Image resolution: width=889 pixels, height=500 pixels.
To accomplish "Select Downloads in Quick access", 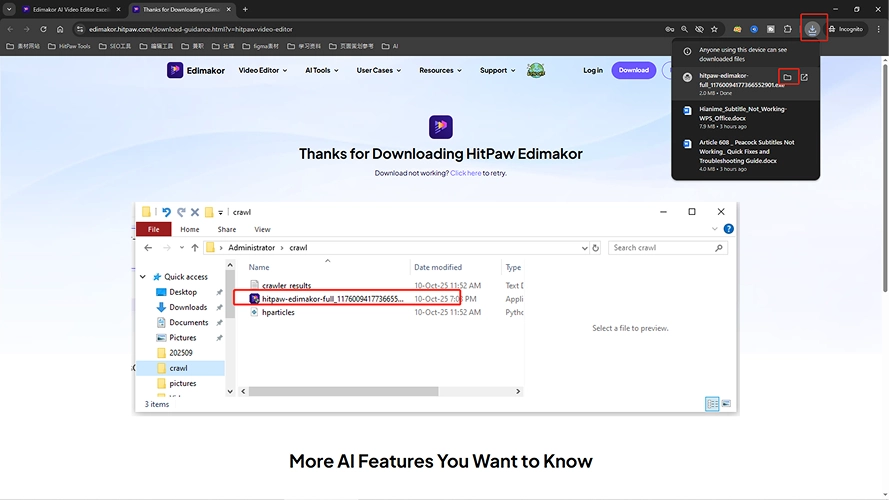I will click(188, 307).
